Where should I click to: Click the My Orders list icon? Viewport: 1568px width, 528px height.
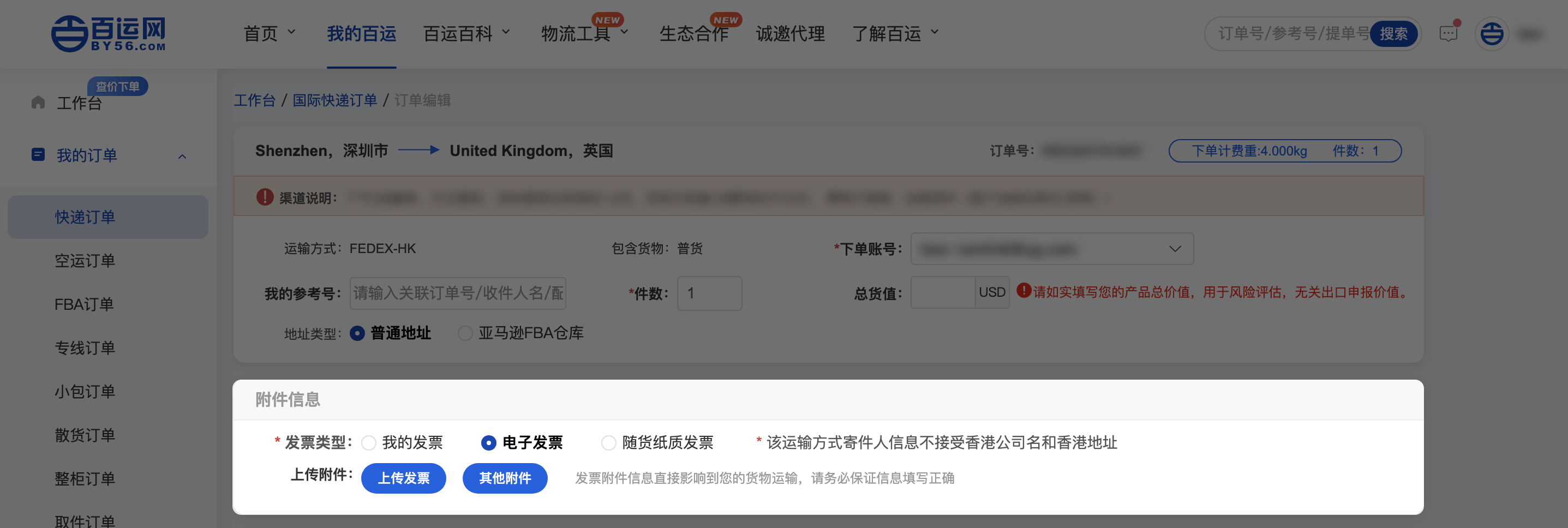pyautogui.click(x=38, y=155)
